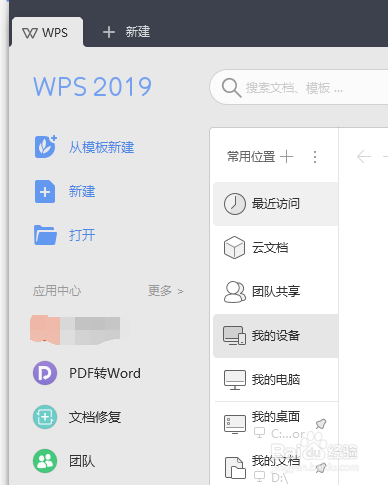
Task: Click the 最近访问 clock icon
Action: tap(235, 204)
